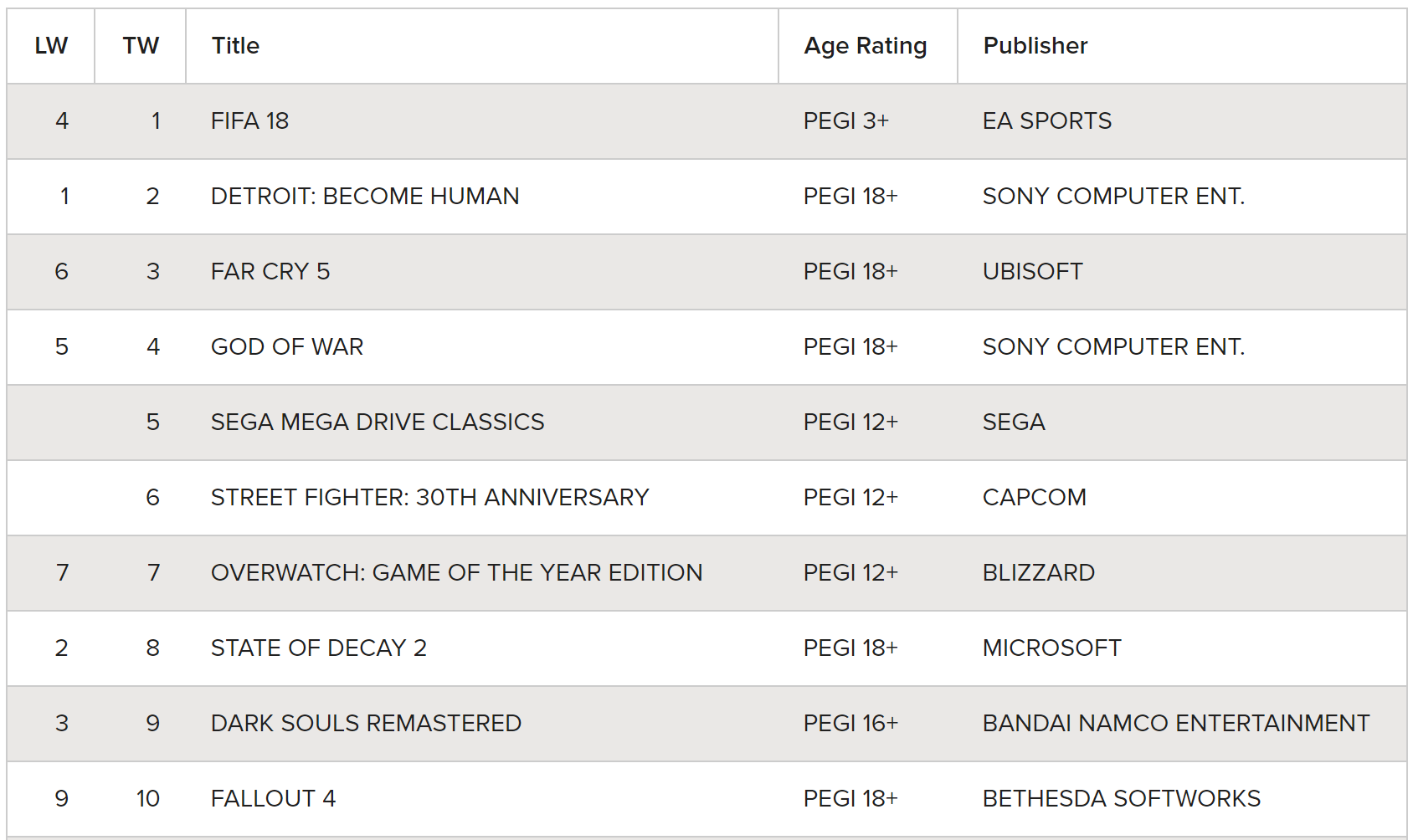This screenshot has width=1413, height=840.
Task: Click the Fallout 4 title
Action: click(273, 799)
